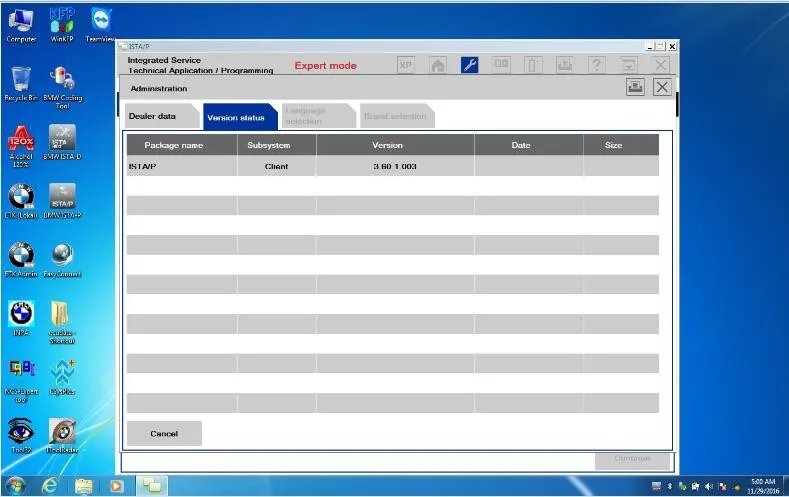
Task: Launch Tool32 eye icon
Action: pyautogui.click(x=21, y=436)
